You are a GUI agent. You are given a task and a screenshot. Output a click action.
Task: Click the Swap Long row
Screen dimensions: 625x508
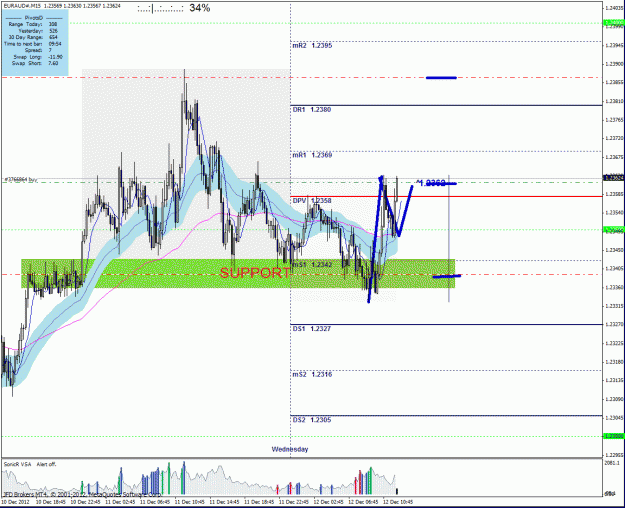click(x=37, y=57)
